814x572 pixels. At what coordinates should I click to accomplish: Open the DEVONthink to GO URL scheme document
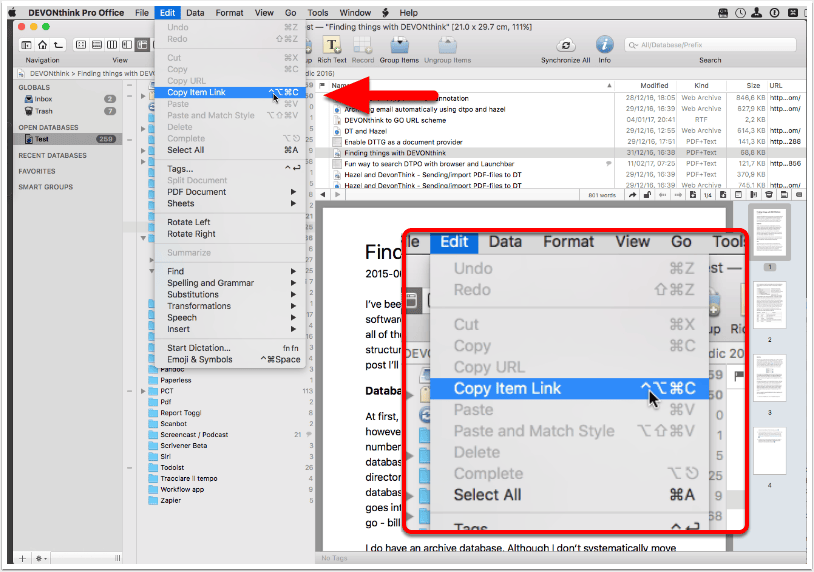pyautogui.click(x=395, y=120)
